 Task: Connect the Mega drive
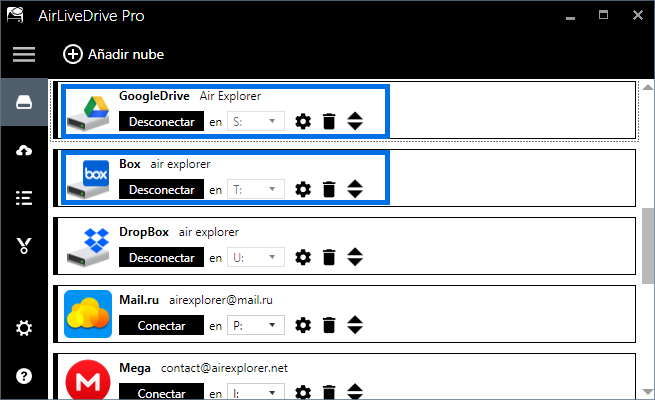[x=162, y=392]
